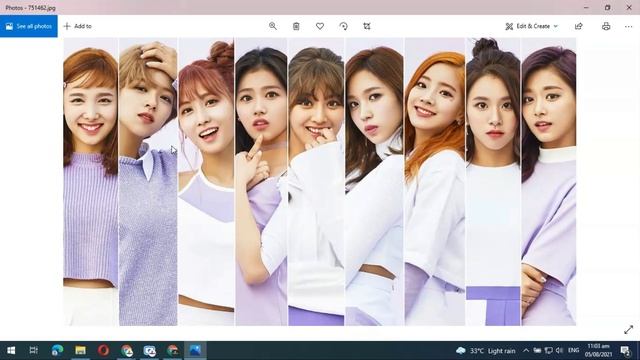Rotate the photo with rotate icon

(344, 26)
